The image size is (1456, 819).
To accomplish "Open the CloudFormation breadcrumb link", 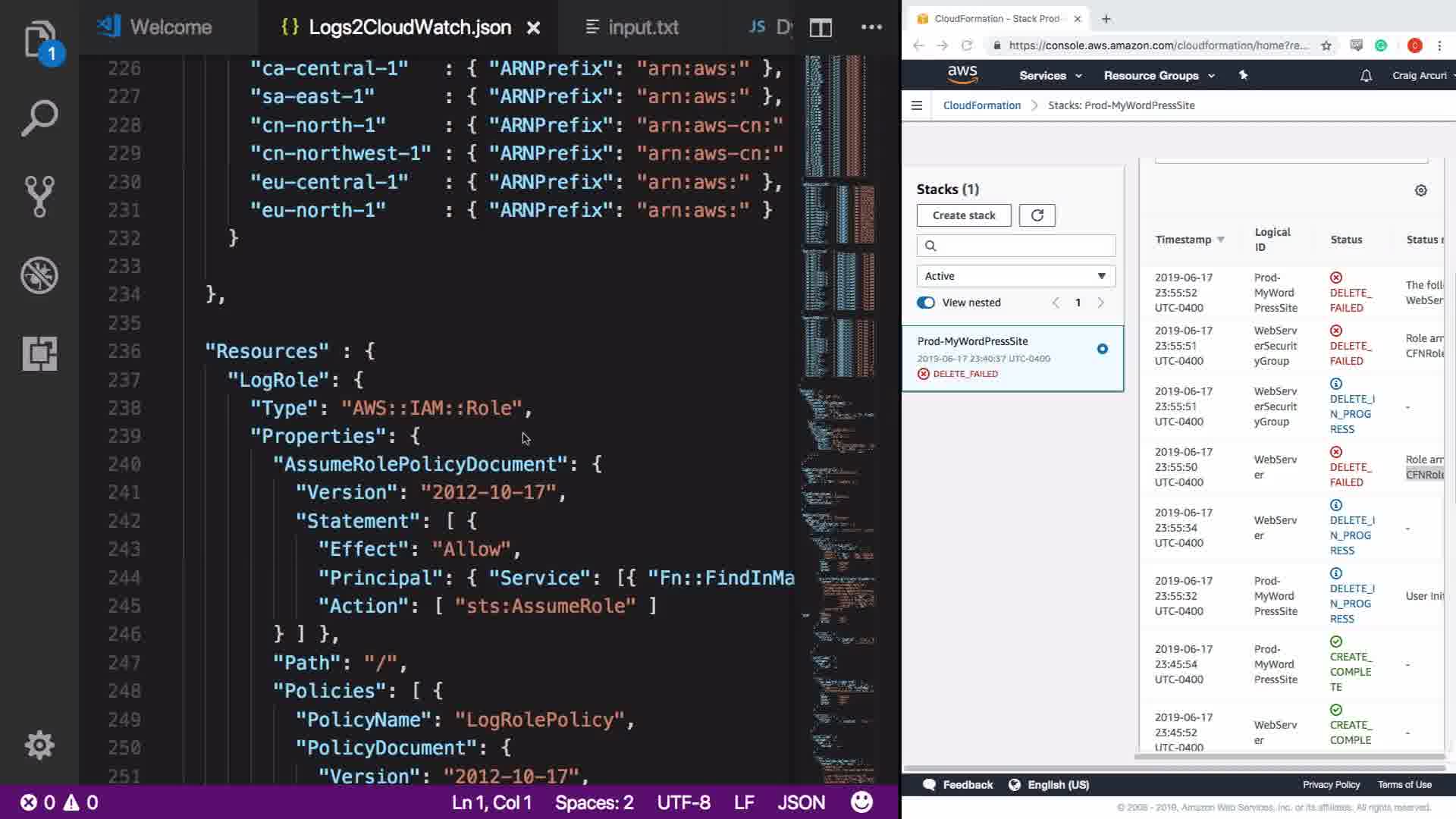I will [981, 105].
